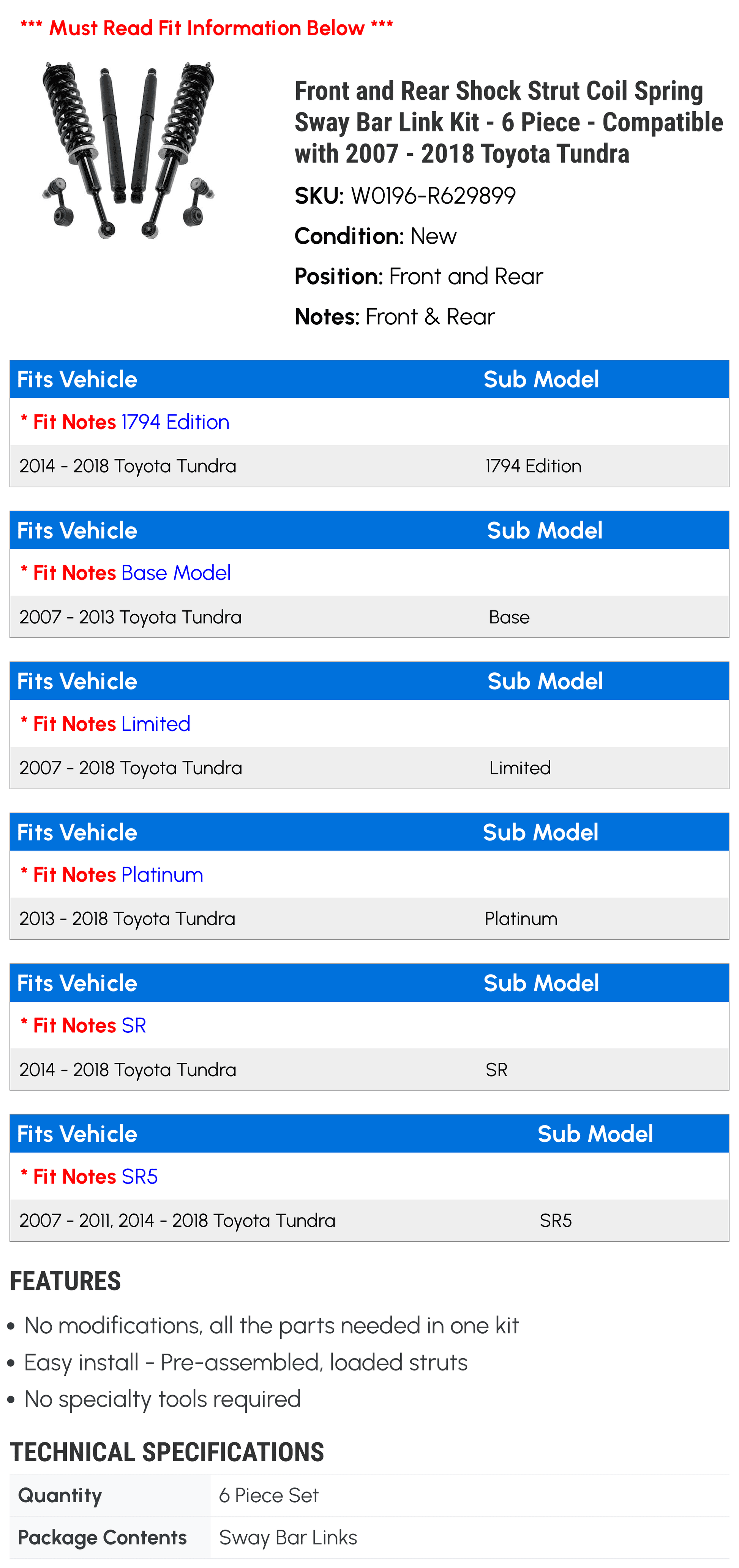The image size is (739, 1568).
Task: Select the 2007 - 2013 Toyota Tundra Base row
Action: 369,616
